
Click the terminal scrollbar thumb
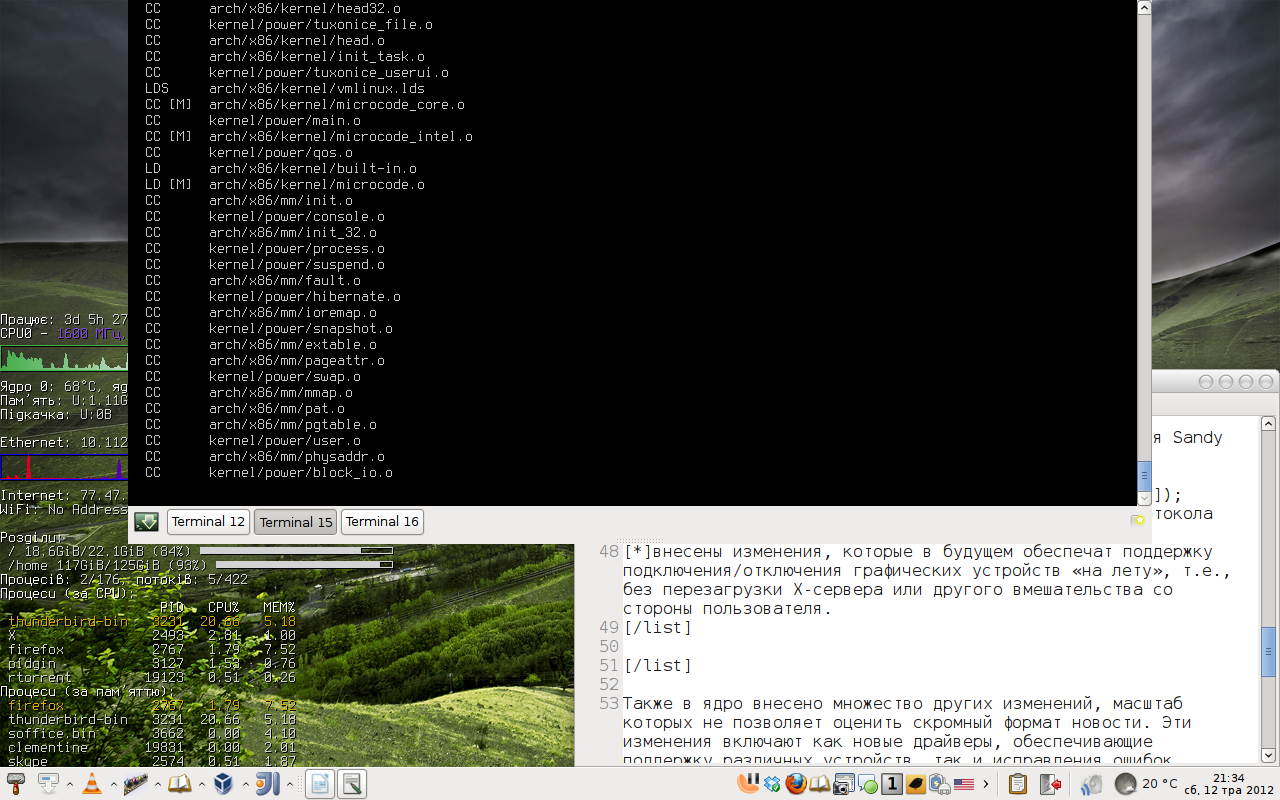point(1145,474)
